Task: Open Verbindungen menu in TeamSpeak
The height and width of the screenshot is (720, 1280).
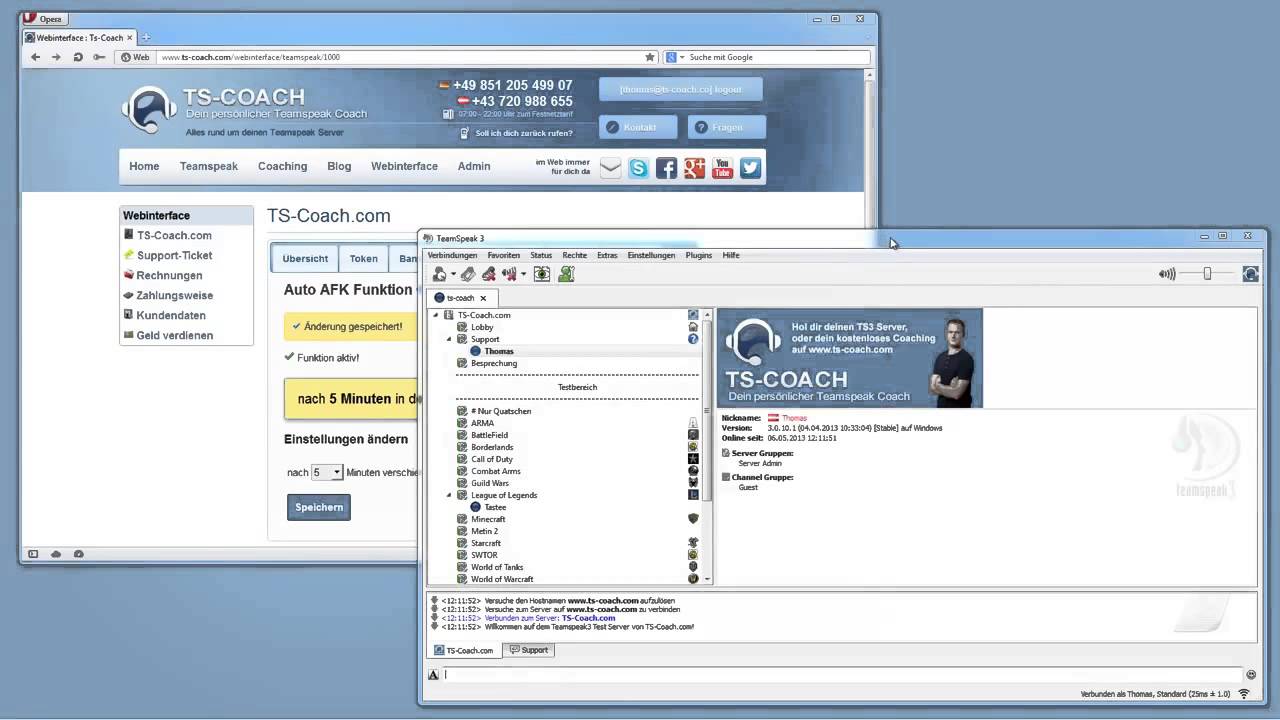Action: click(x=452, y=255)
